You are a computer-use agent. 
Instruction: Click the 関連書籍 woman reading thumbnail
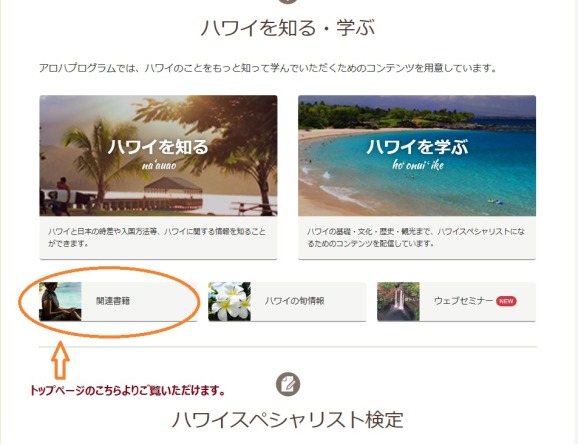(x=60, y=302)
